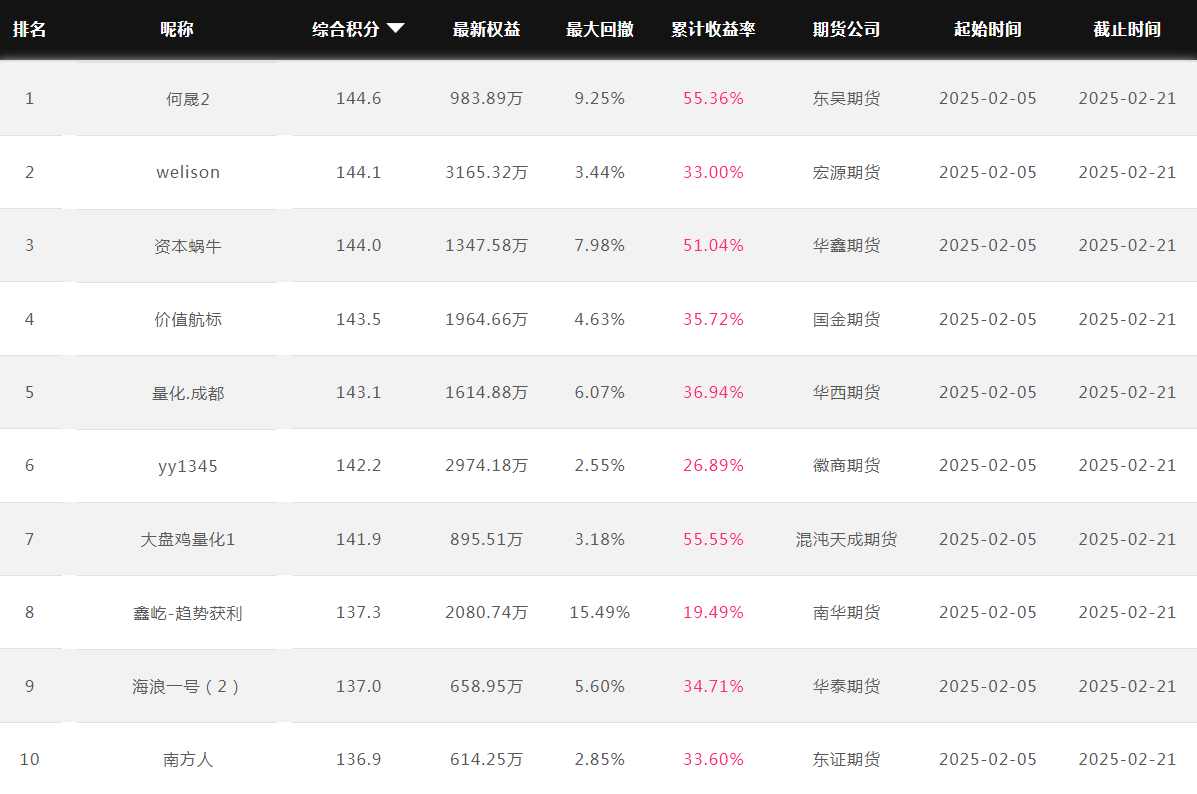Screen dimensions: 1197x794
Task: Select drawdown value 2.55%
Action: click(x=600, y=466)
